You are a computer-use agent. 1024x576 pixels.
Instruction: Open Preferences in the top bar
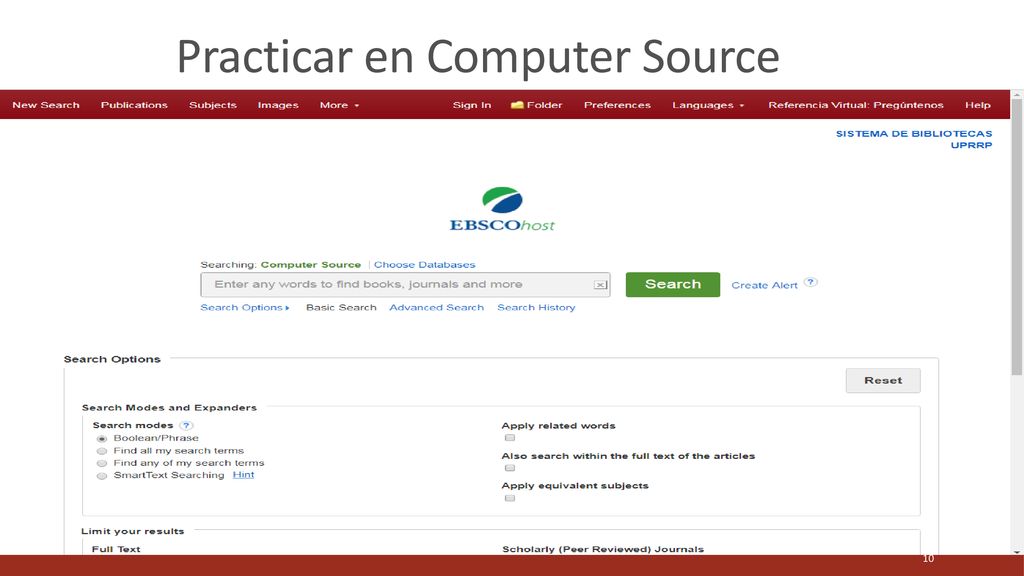[617, 104]
